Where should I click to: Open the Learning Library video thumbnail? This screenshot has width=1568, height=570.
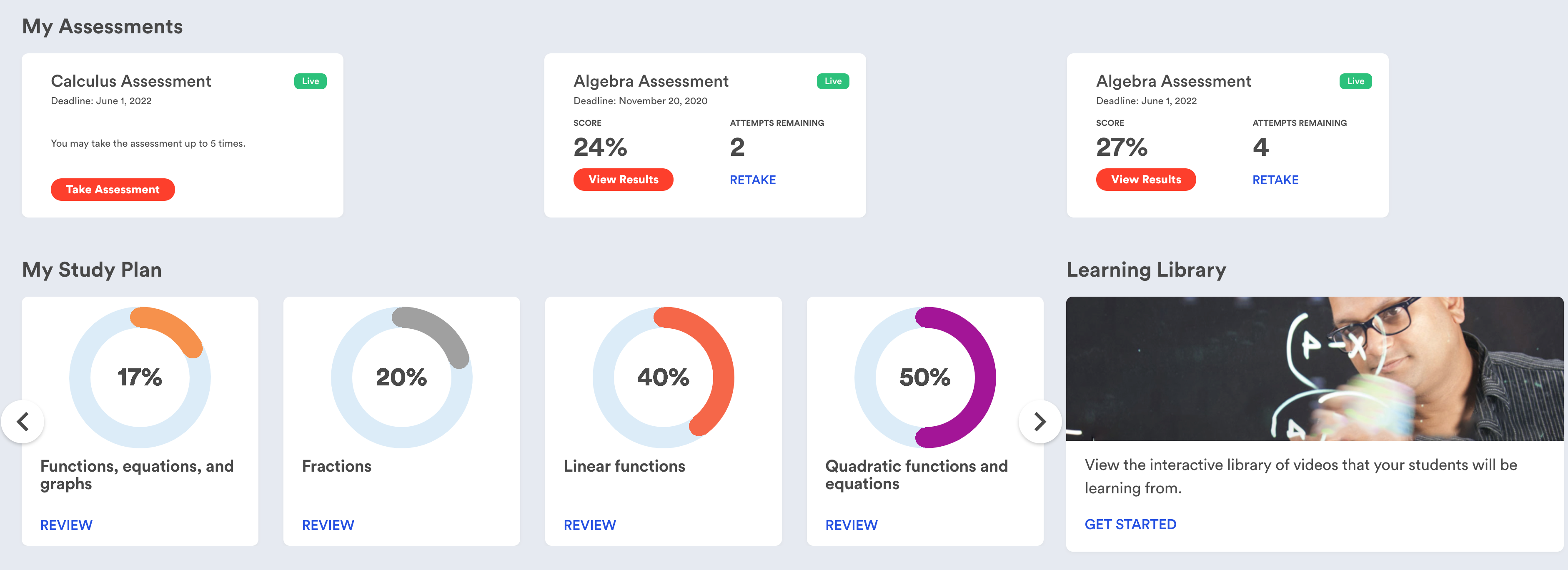coord(1314,369)
